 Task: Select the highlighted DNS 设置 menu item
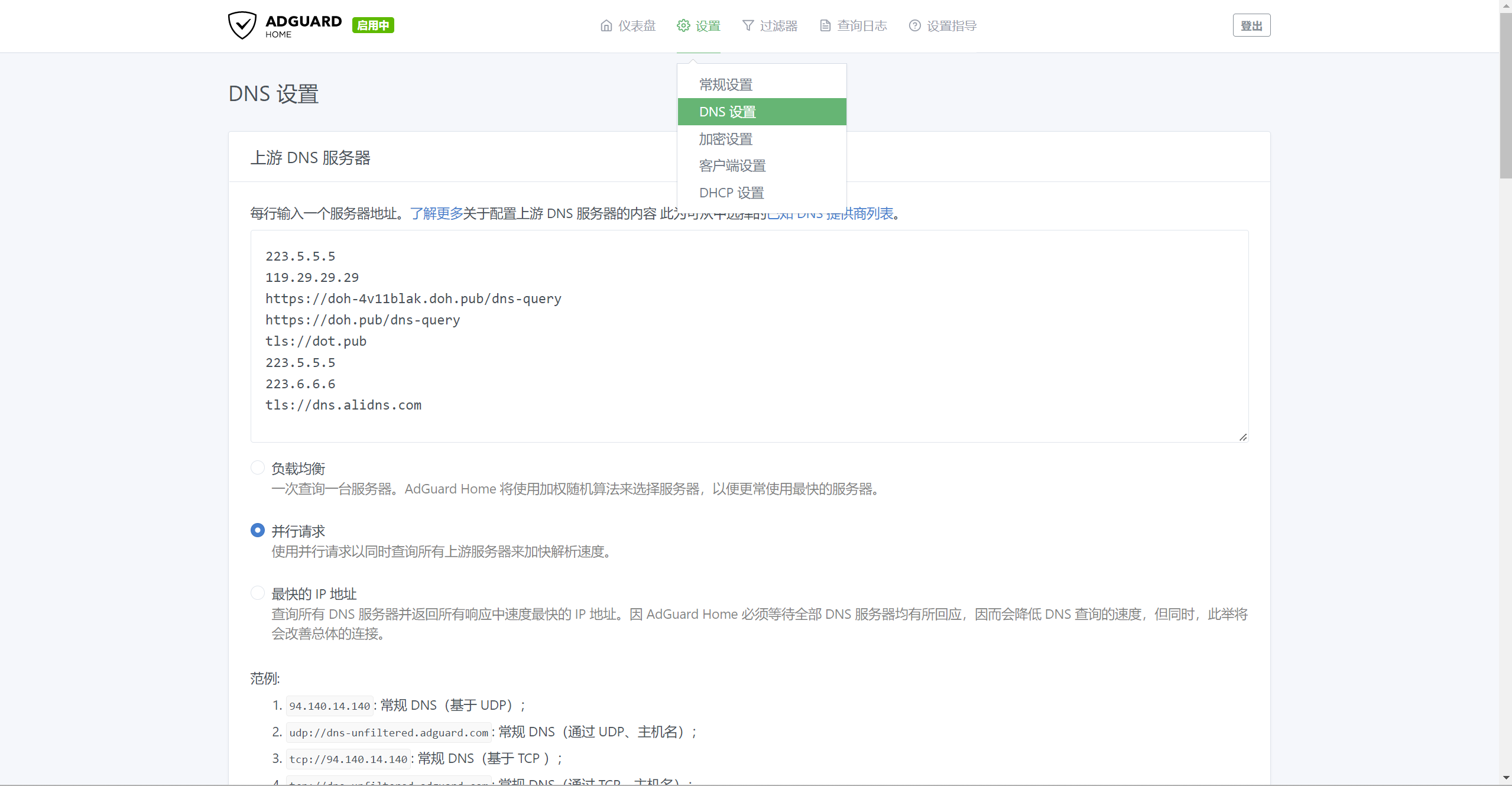click(728, 112)
